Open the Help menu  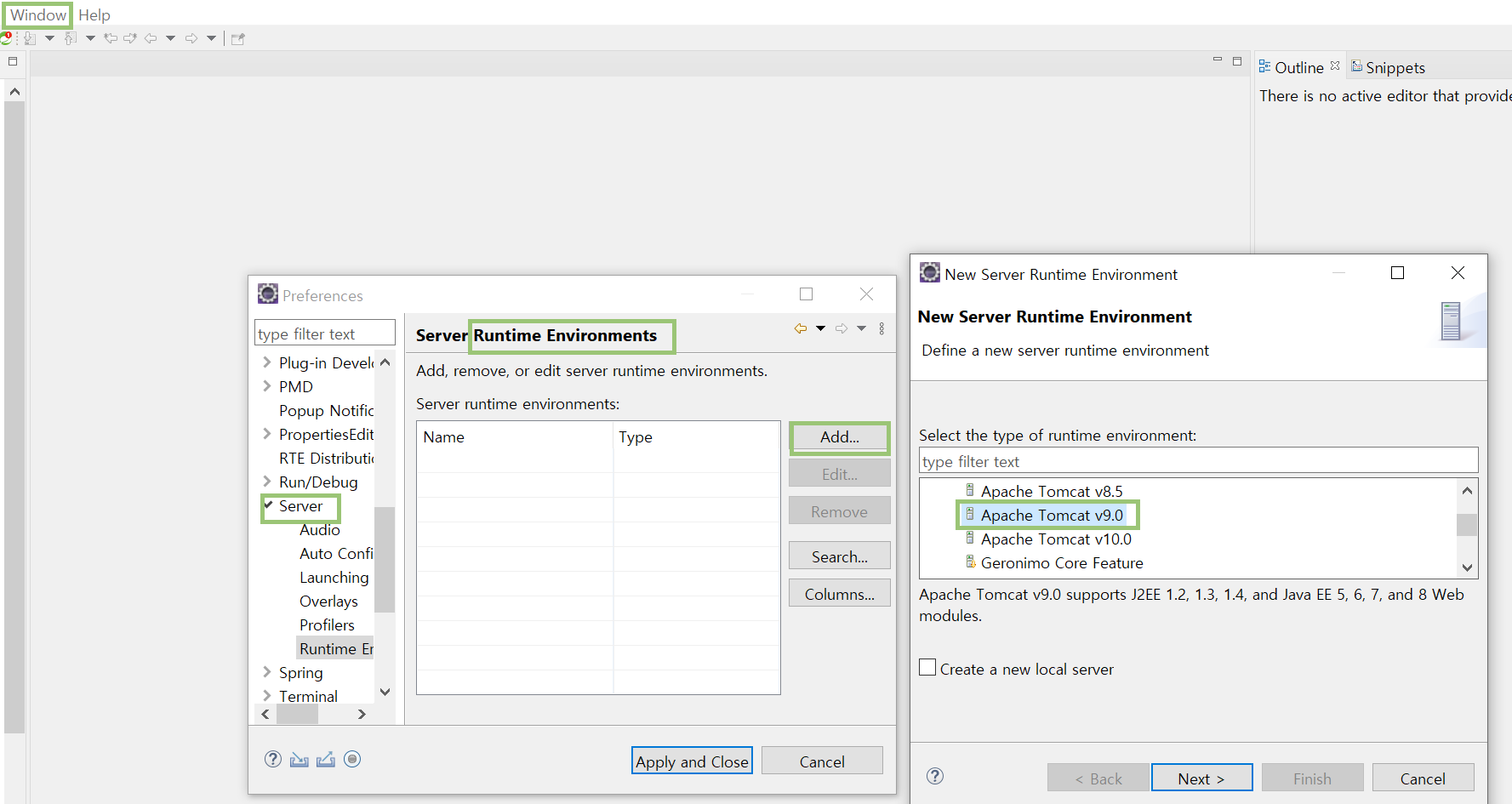click(94, 14)
